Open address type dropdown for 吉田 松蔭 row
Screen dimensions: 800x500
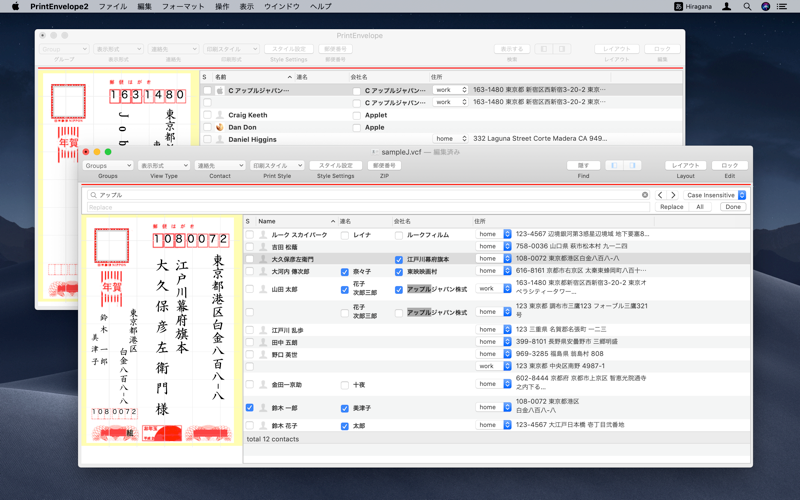coord(493,246)
